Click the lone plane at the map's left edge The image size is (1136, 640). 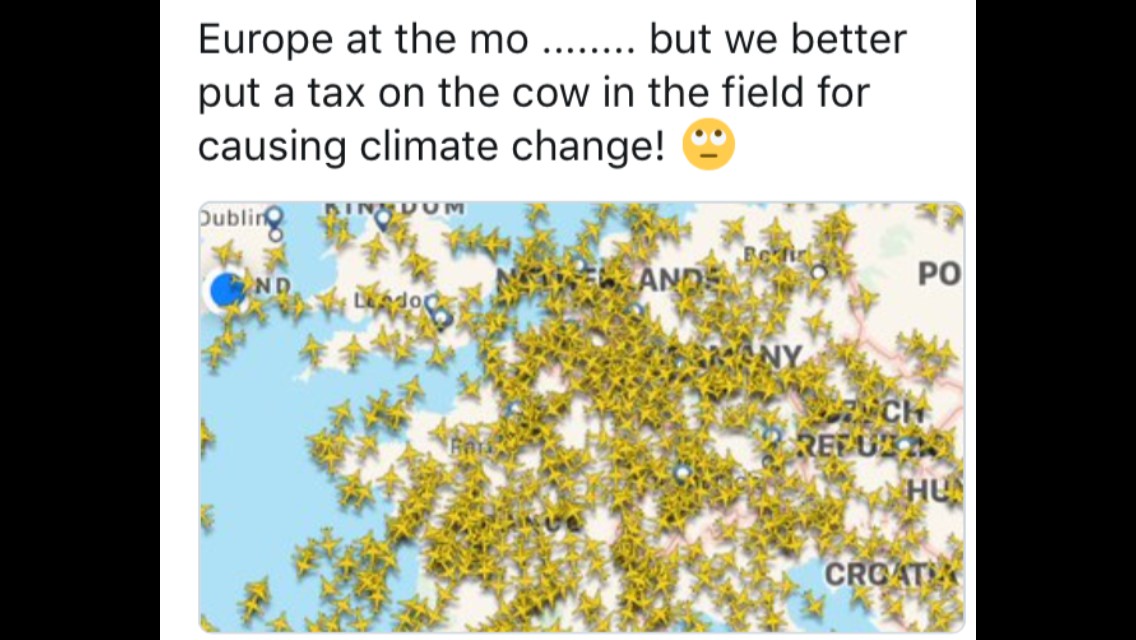pos(204,436)
